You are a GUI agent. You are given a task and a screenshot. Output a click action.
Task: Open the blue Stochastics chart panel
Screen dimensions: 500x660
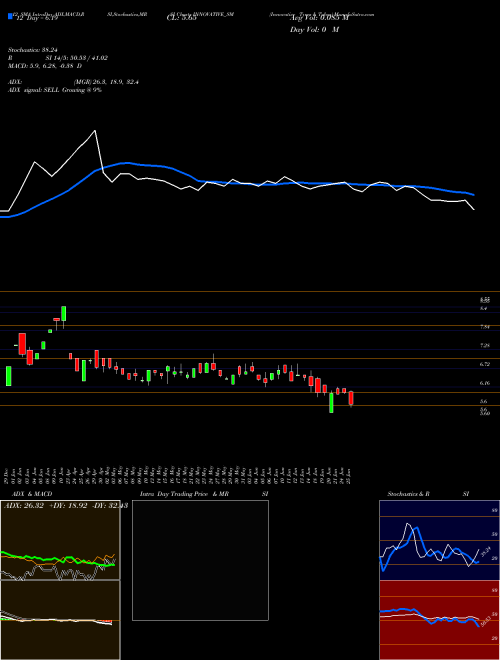(439, 540)
